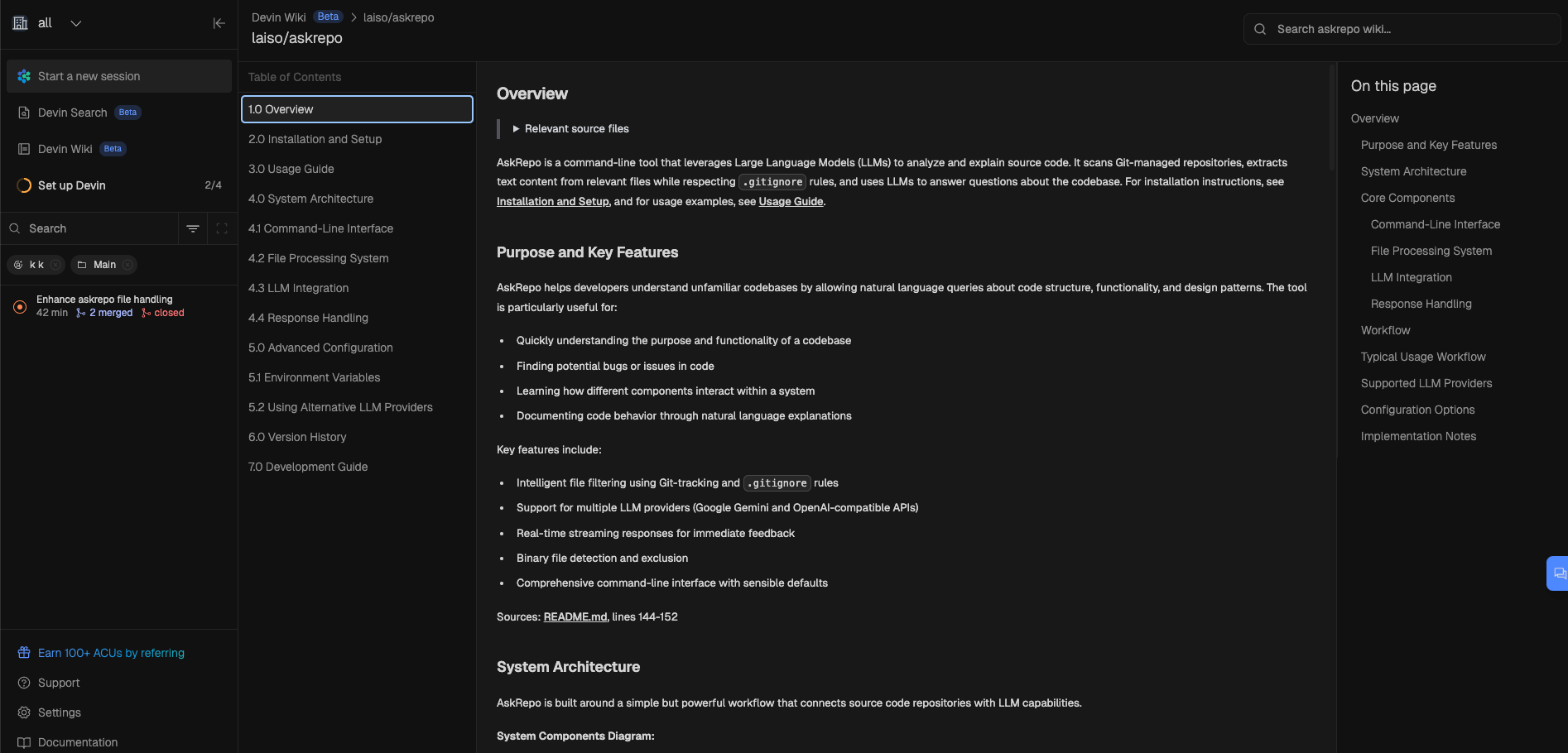The width and height of the screenshot is (1568, 753).
Task: Open the README.md source link
Action: coord(575,617)
